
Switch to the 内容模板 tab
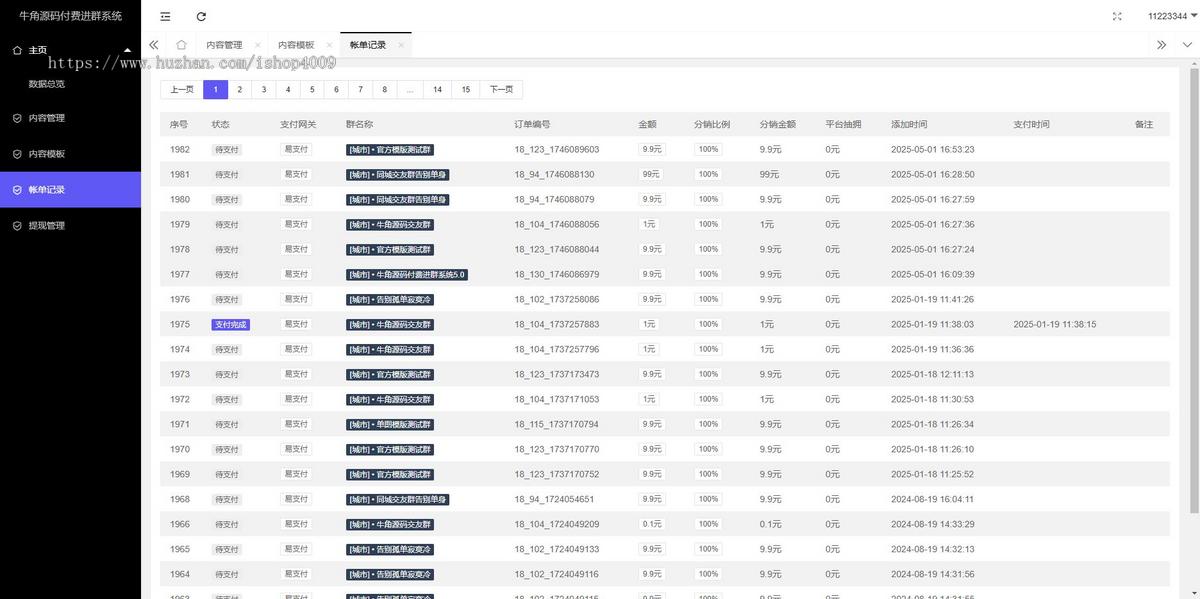[x=296, y=45]
